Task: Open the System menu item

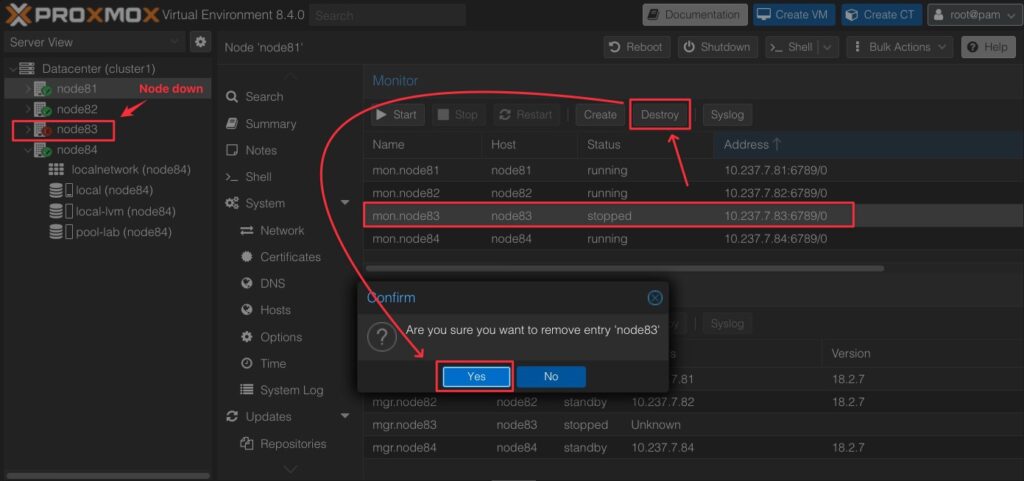Action: 264,204
